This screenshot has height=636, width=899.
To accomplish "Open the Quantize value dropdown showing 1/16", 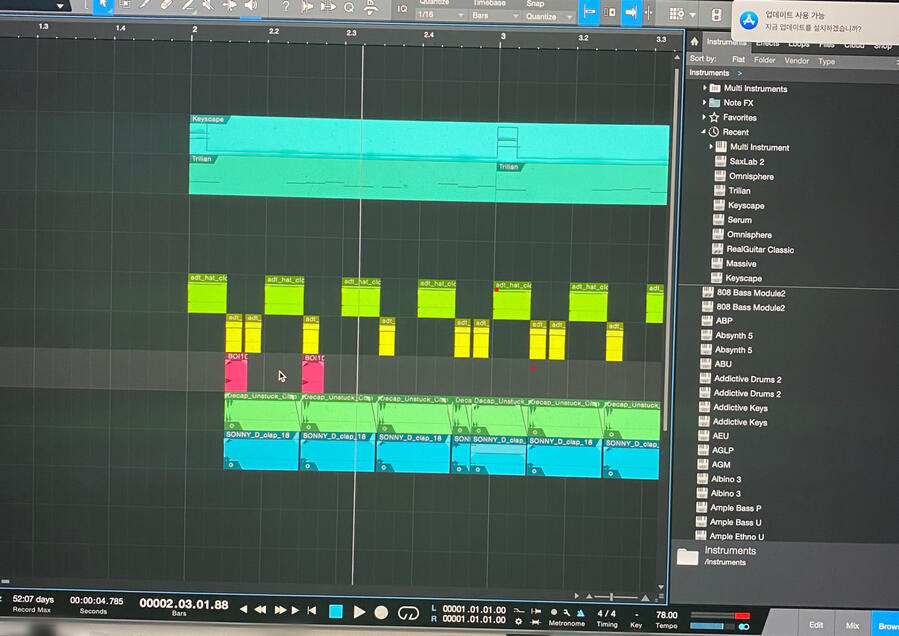I will (x=437, y=15).
